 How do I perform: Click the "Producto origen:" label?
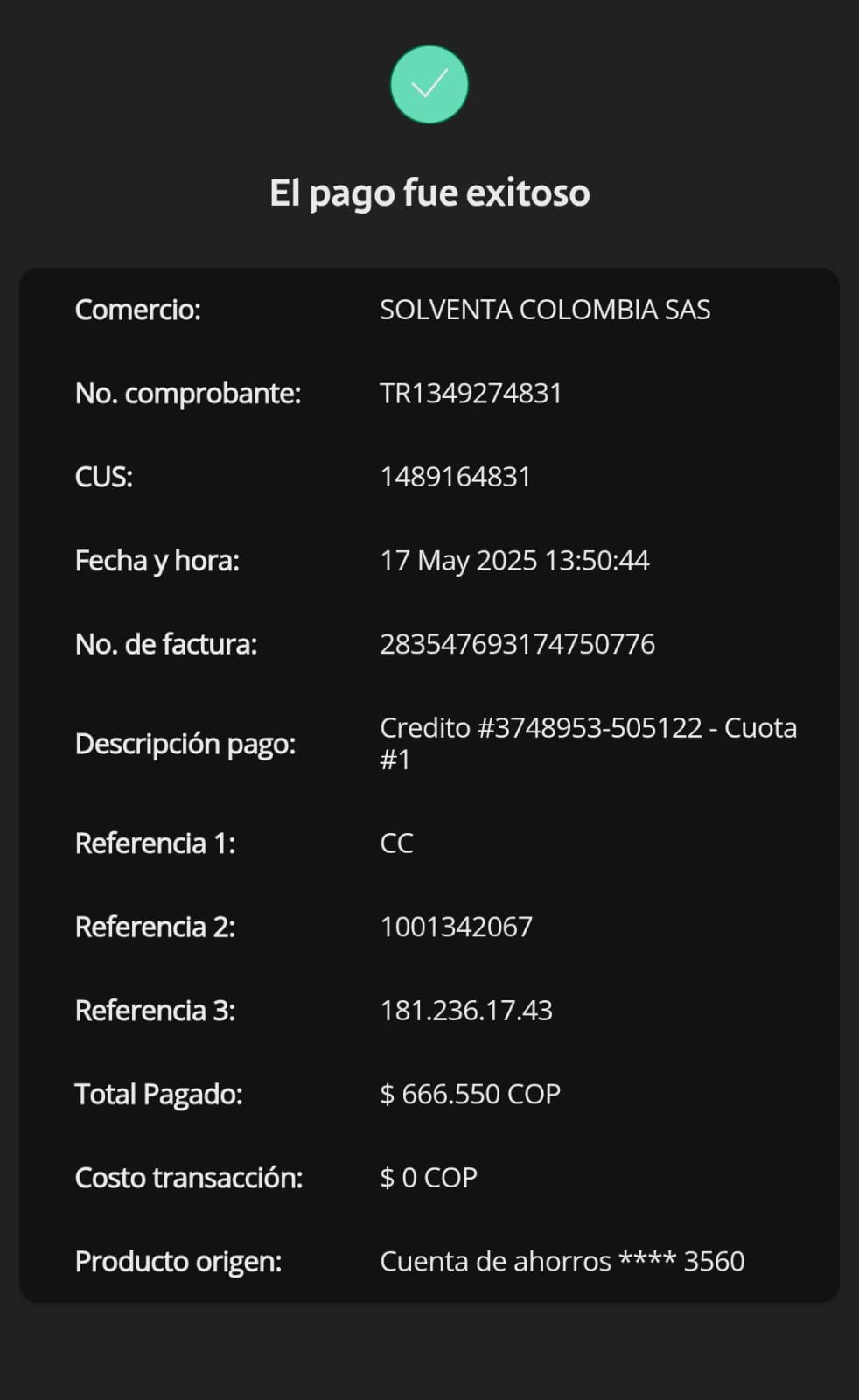pos(178,1261)
